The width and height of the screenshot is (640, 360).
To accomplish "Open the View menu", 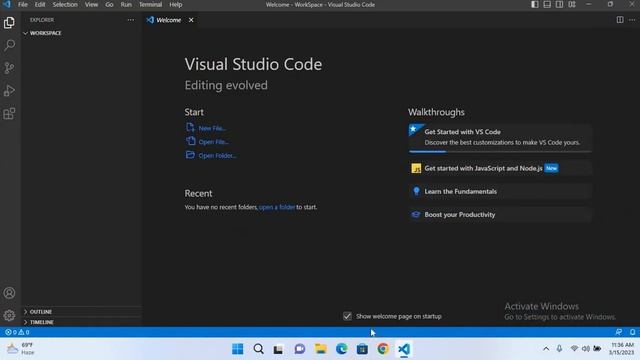I will coord(91,4).
